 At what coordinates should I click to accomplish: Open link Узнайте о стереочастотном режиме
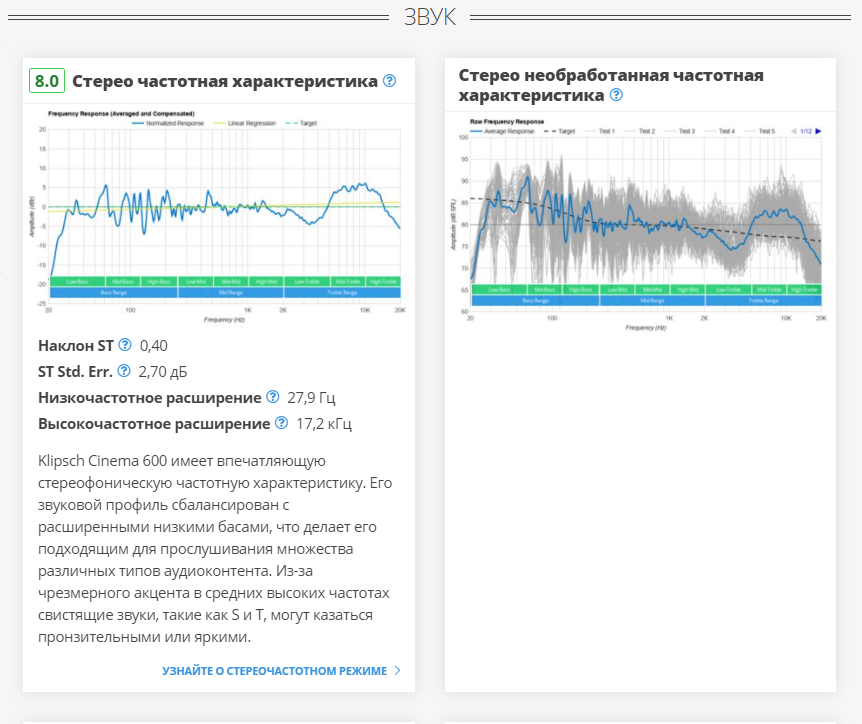(x=274, y=671)
